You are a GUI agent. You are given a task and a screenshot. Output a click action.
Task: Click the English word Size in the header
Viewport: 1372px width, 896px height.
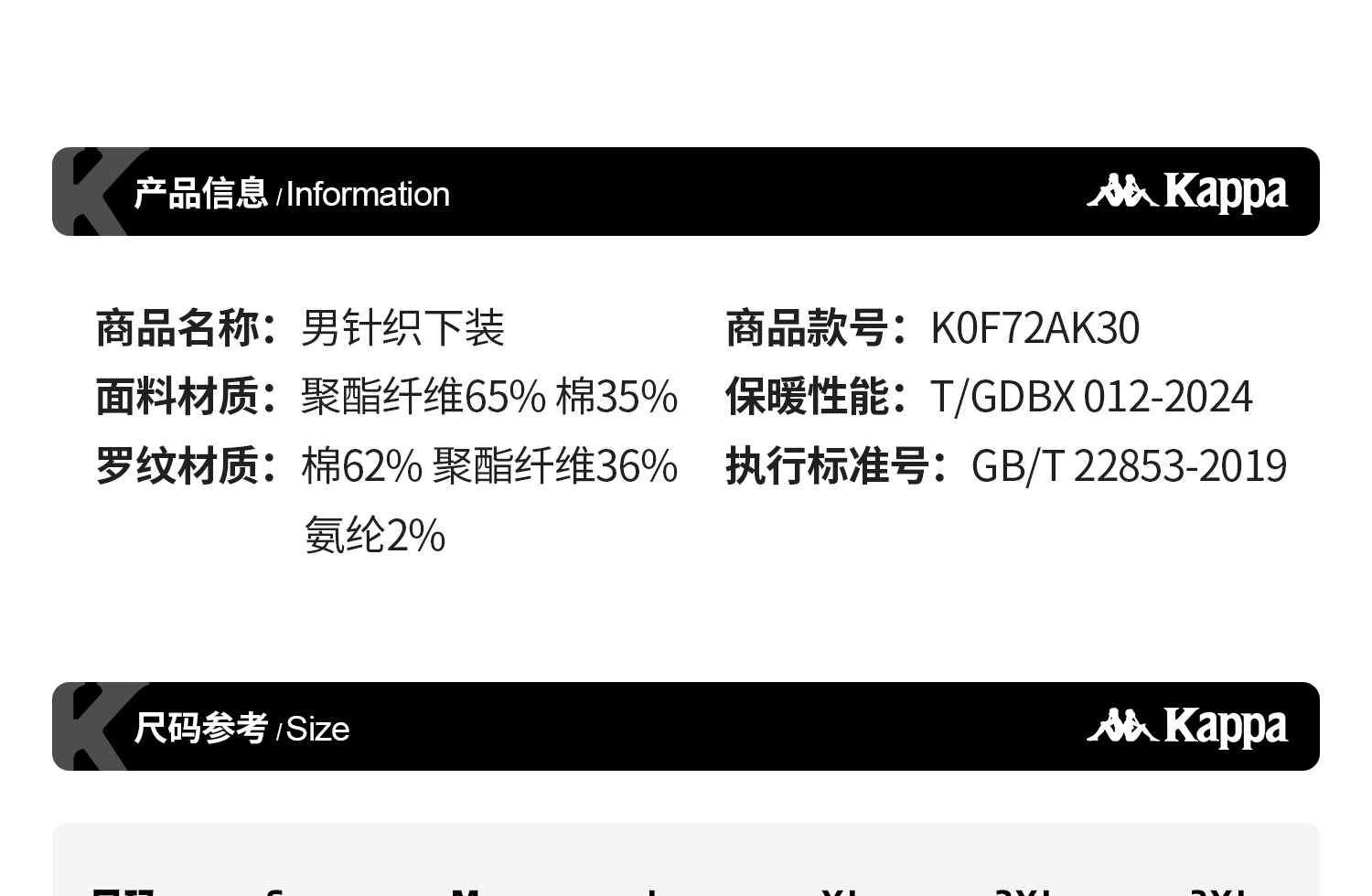click(x=317, y=730)
